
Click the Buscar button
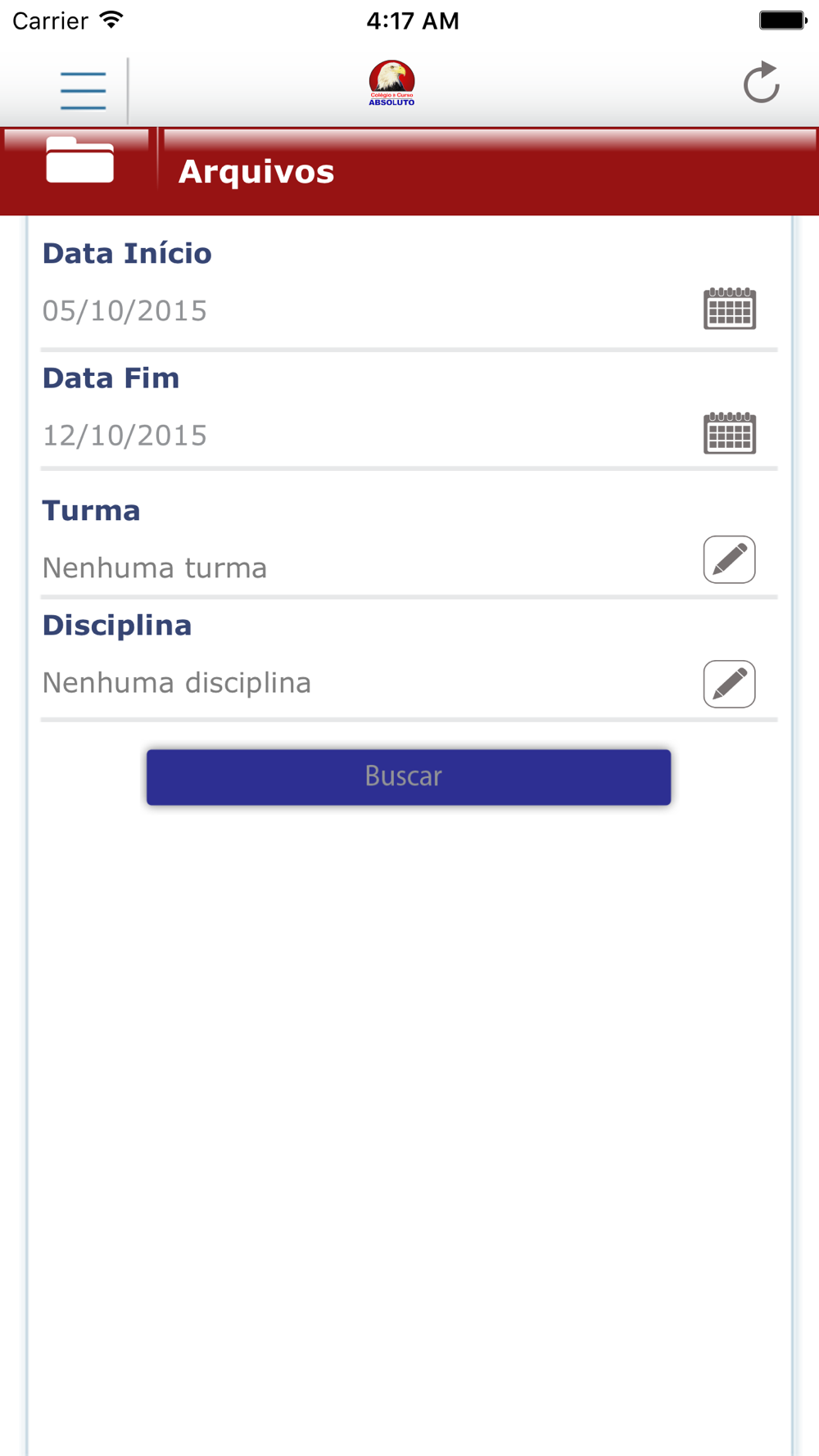click(x=409, y=776)
